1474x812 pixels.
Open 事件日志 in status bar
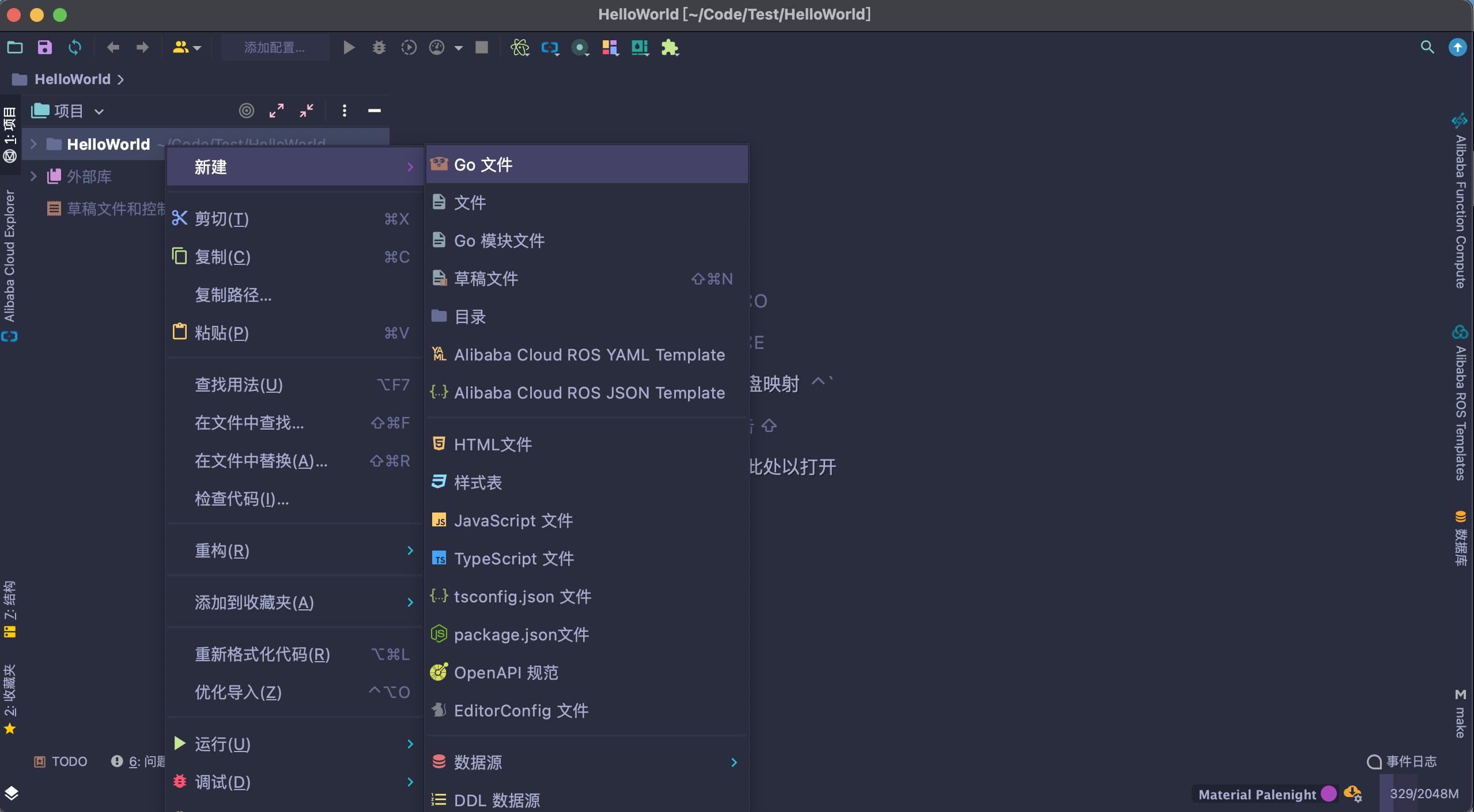click(x=1402, y=761)
